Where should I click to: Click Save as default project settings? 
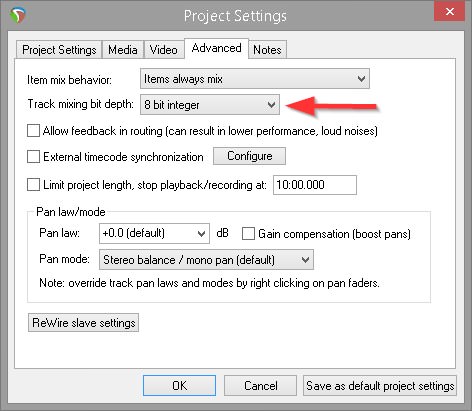point(380,386)
